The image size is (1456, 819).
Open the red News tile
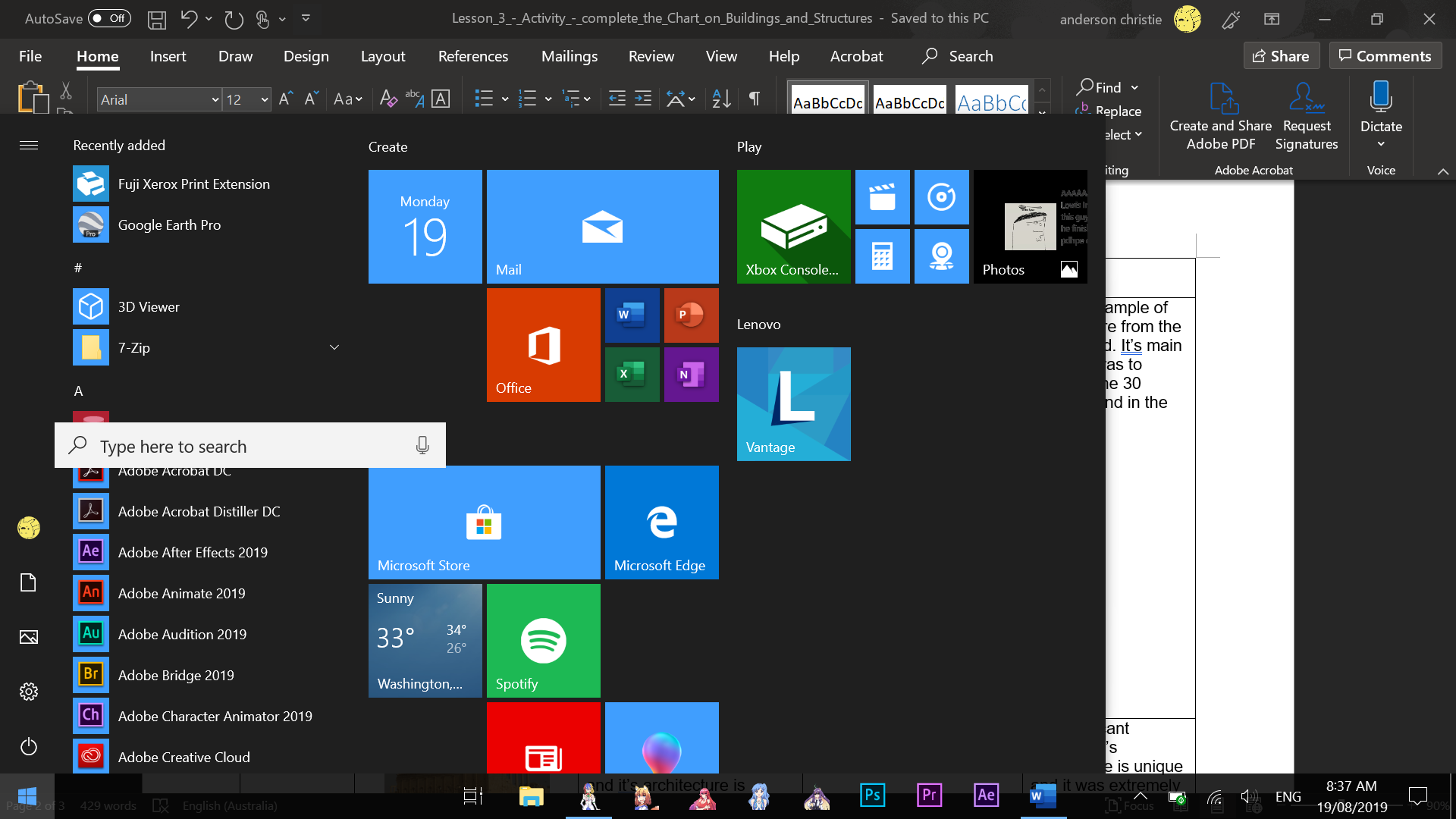pos(543,738)
